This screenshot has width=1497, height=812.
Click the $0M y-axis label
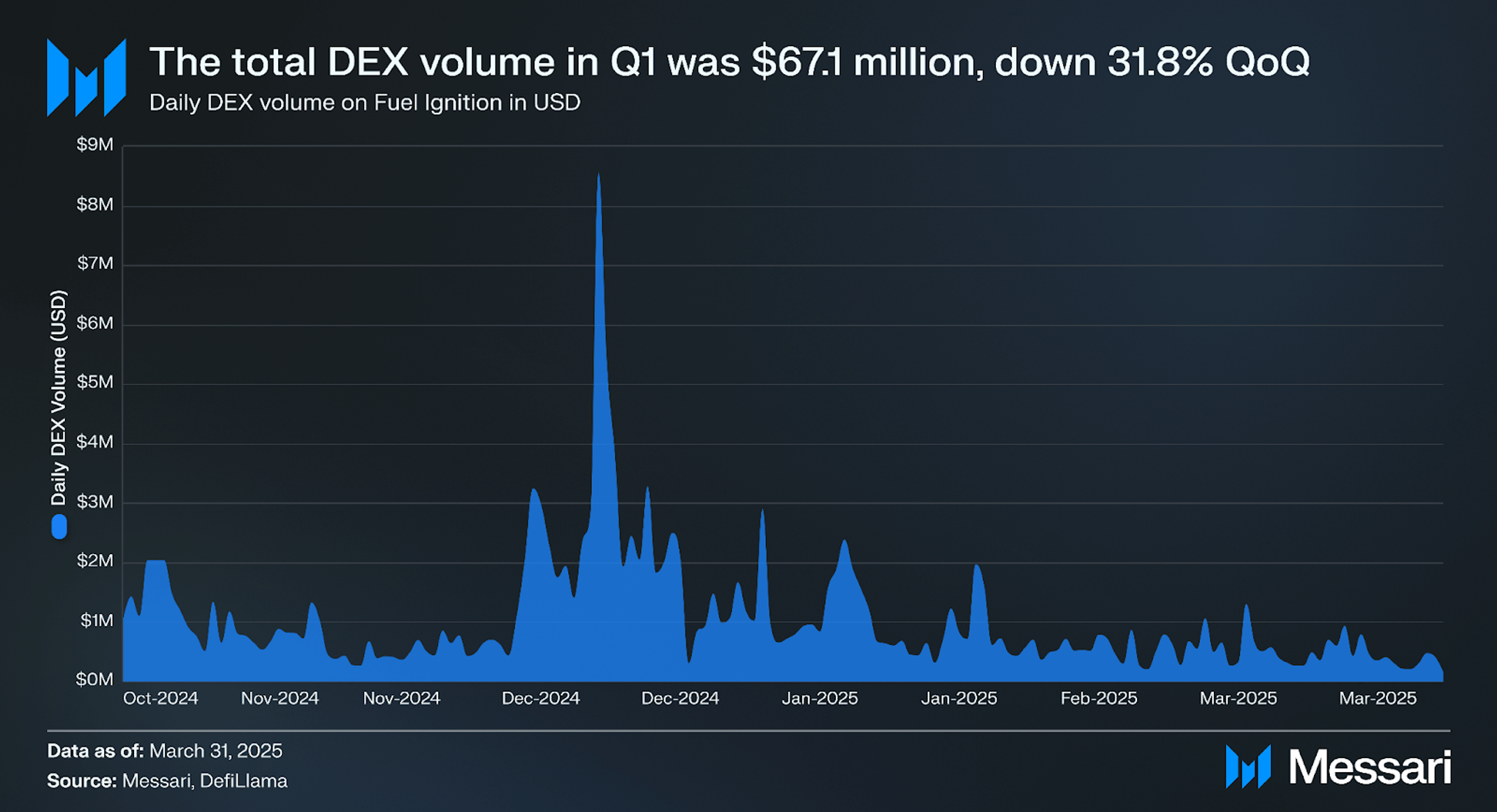click(x=95, y=679)
